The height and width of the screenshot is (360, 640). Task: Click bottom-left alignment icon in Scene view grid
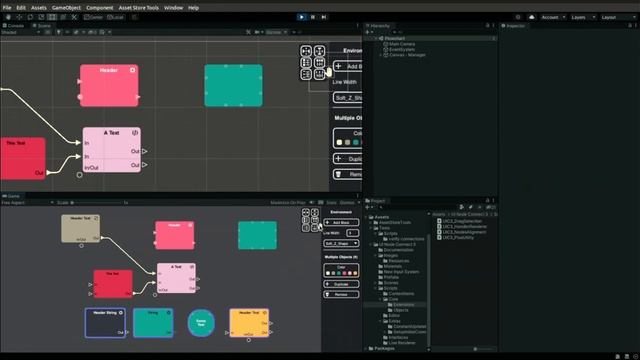pos(306,75)
